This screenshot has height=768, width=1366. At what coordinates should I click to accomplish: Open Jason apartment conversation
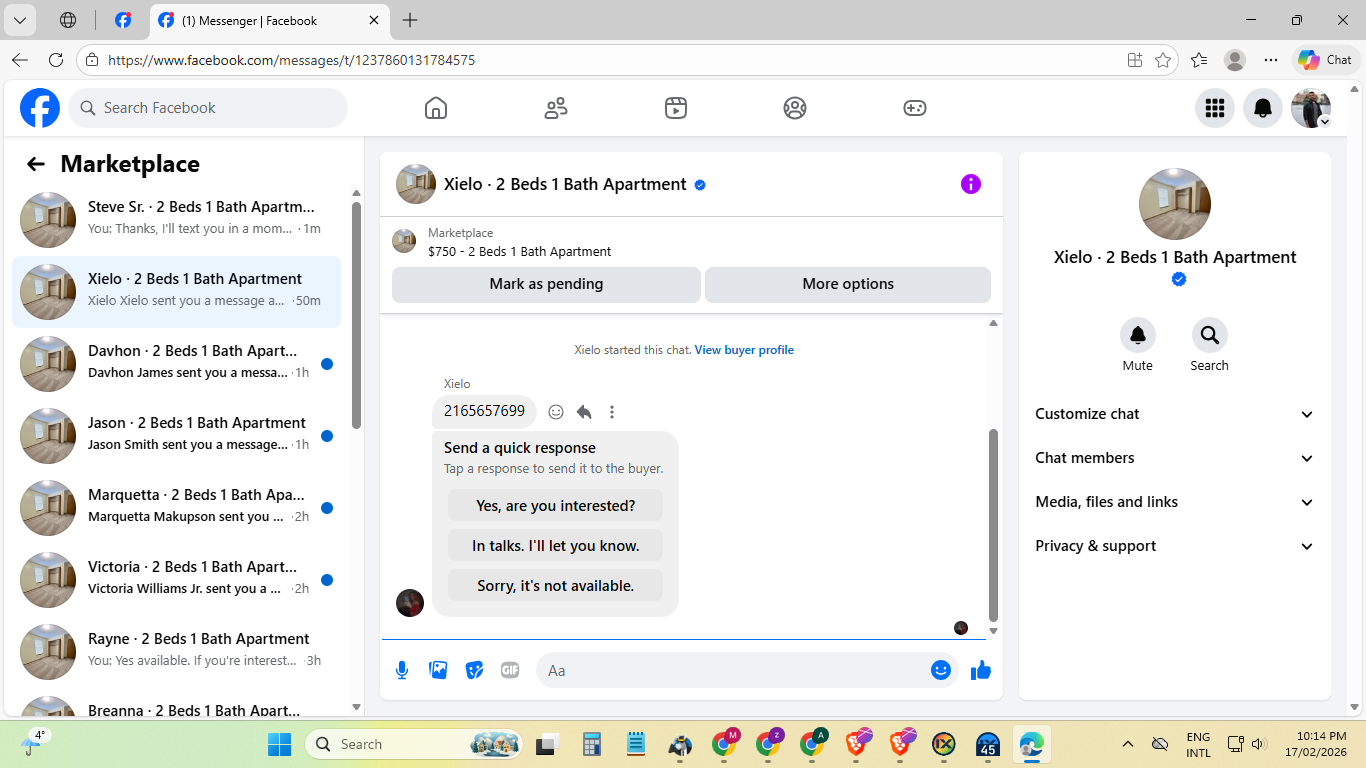click(x=176, y=436)
